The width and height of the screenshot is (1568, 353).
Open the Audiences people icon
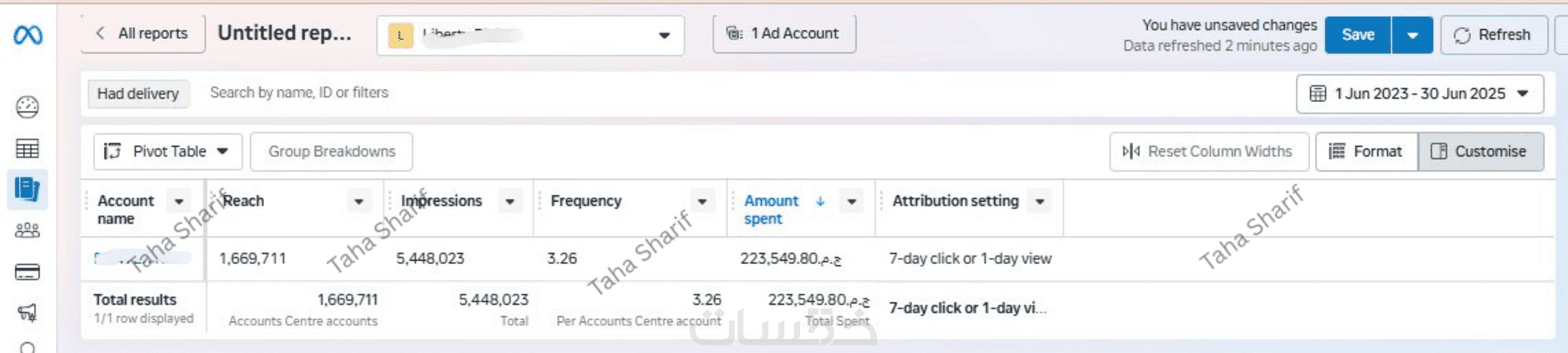point(28,230)
